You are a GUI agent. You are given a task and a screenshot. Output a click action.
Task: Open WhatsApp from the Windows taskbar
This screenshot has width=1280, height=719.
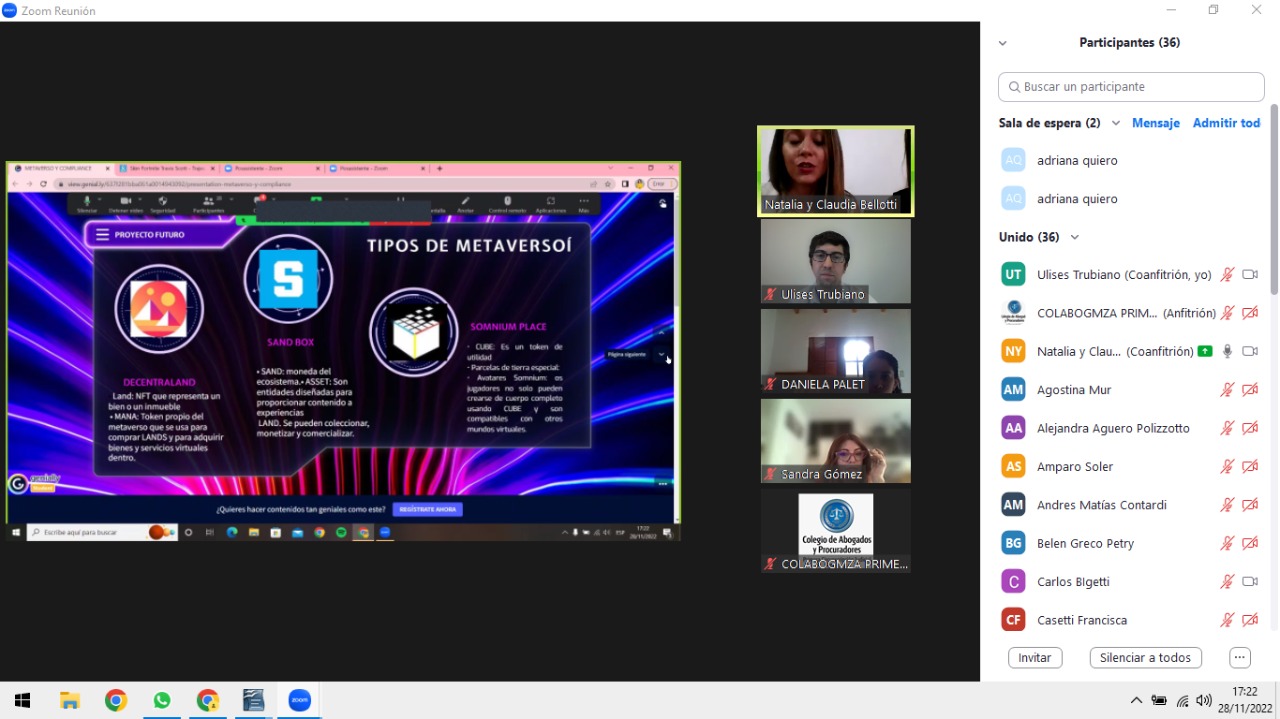pos(162,701)
